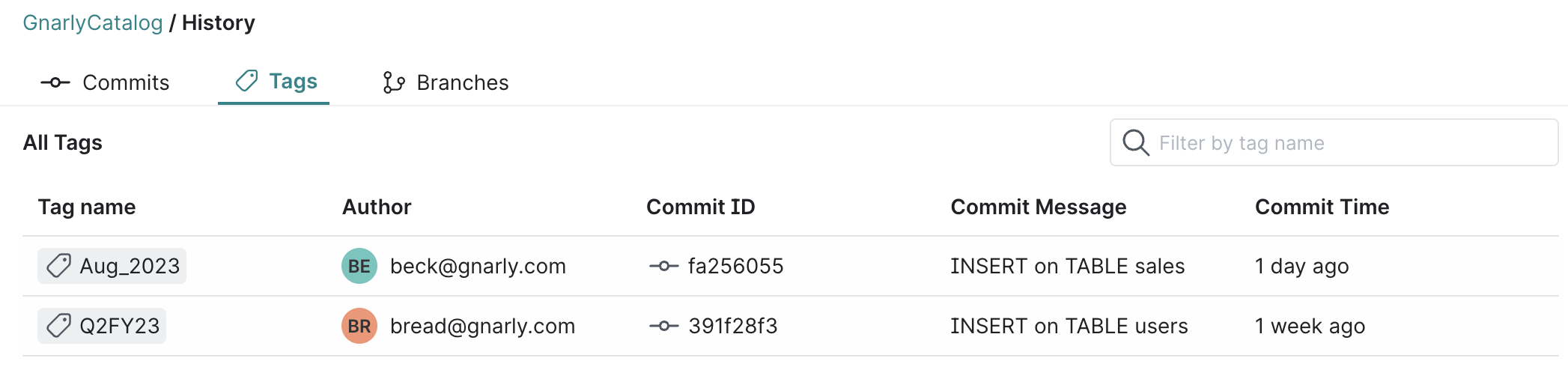Click the tag icon in Tags tab

[246, 81]
